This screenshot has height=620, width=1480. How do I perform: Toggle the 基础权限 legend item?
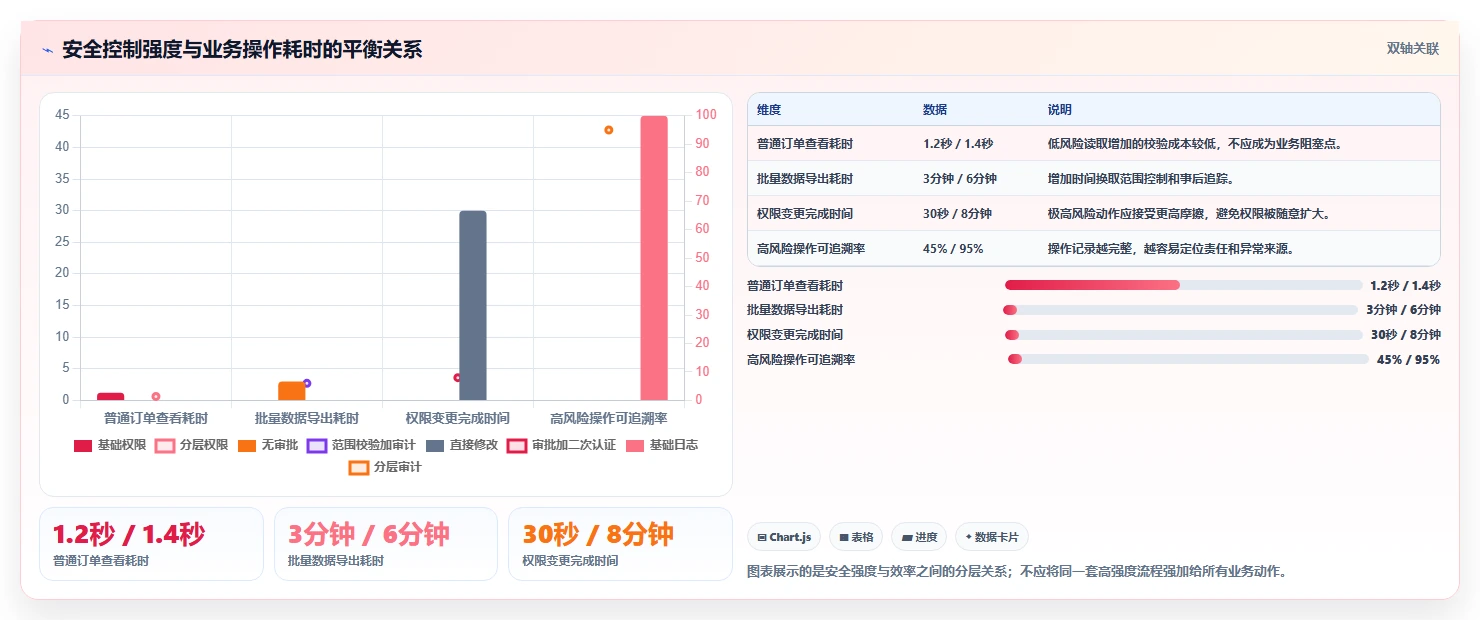[x=110, y=445]
